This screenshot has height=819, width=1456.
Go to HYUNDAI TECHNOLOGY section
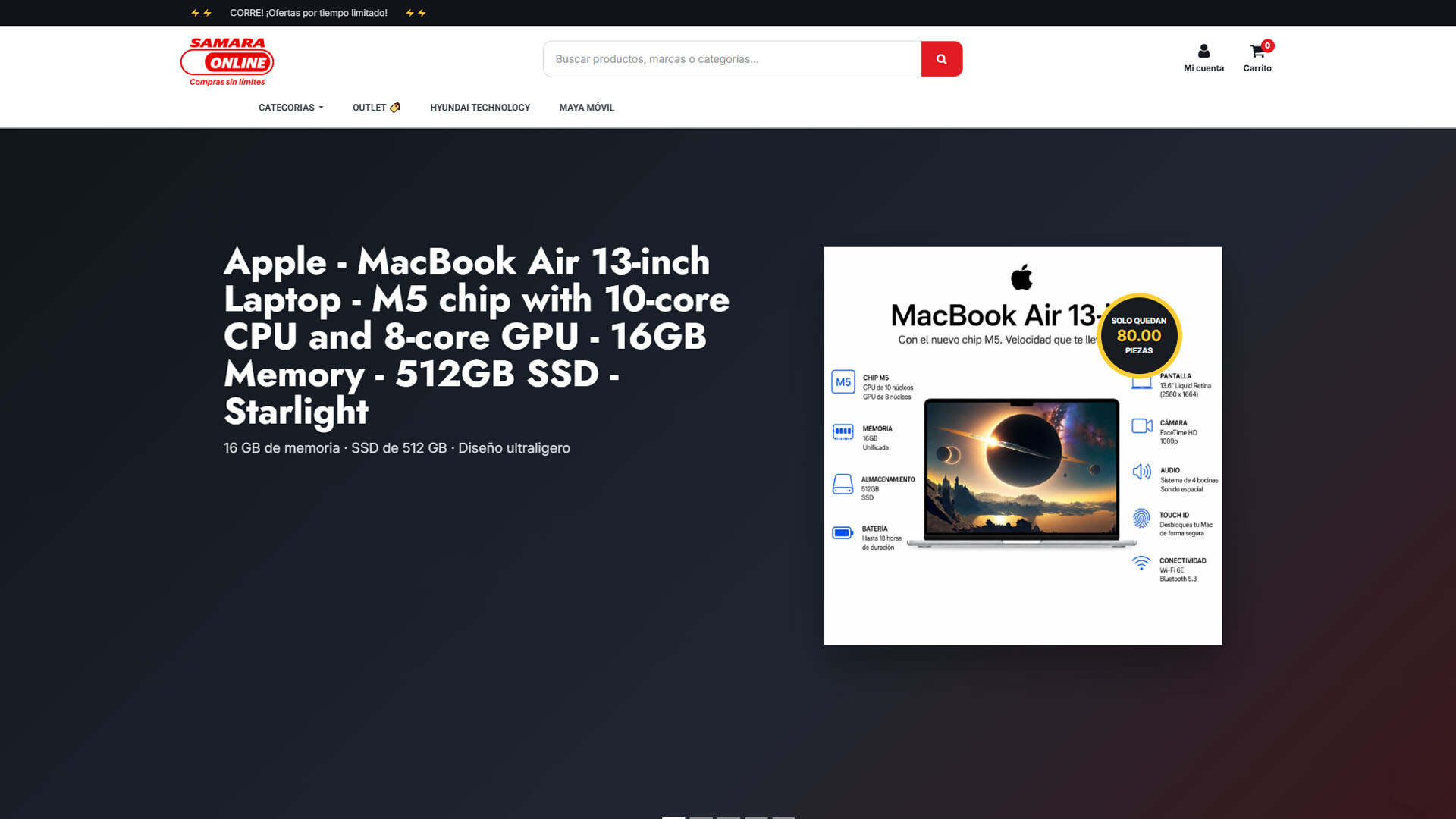coord(480,108)
